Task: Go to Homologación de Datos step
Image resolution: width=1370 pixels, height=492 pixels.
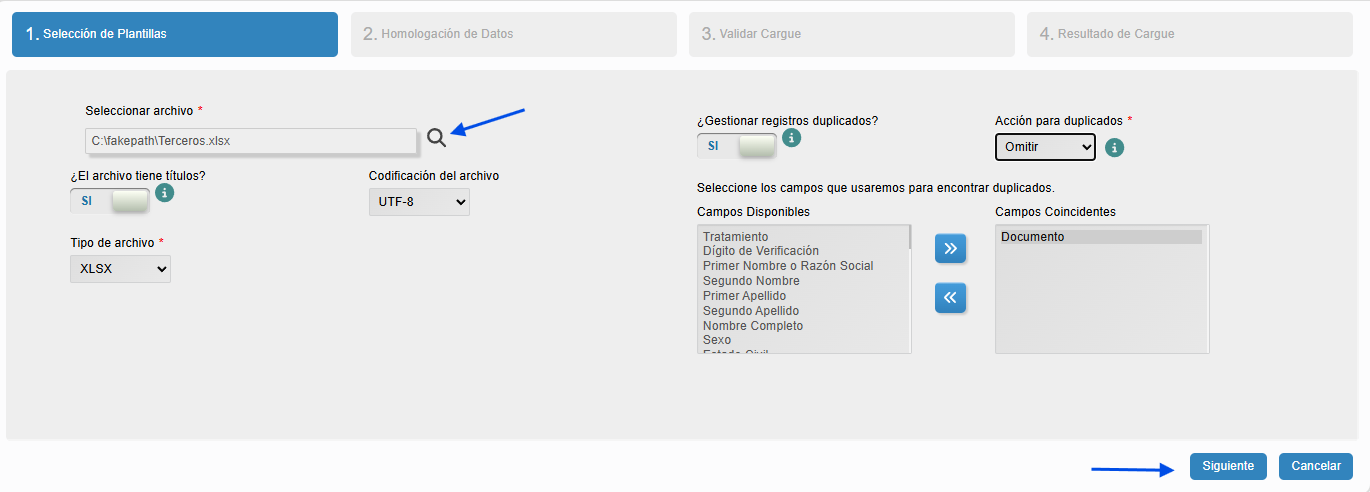Action: pyautogui.click(x=513, y=34)
